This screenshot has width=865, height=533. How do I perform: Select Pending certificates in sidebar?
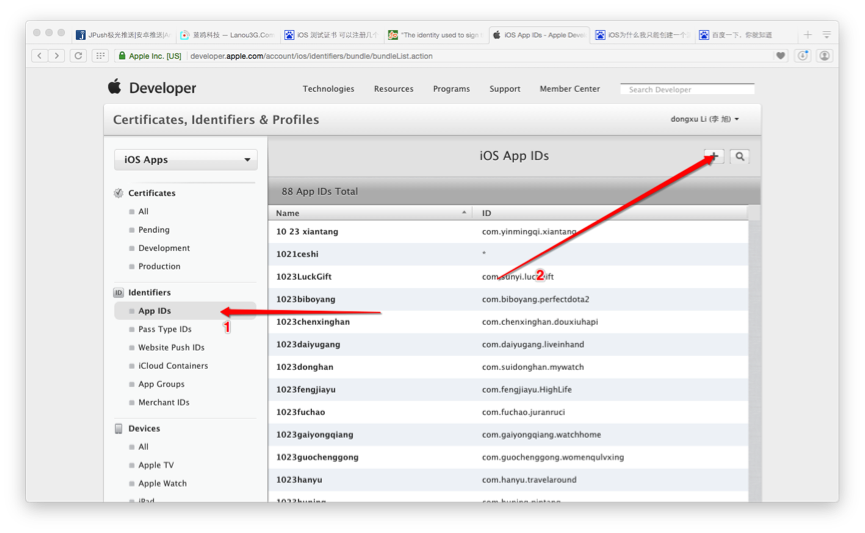(x=154, y=230)
